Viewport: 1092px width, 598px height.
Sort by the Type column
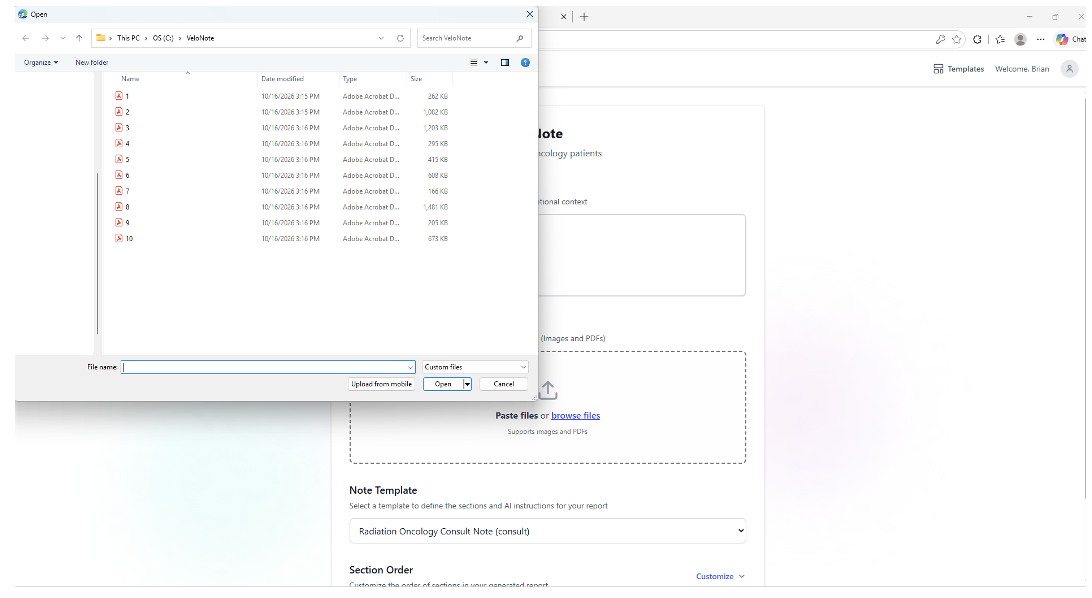350,79
